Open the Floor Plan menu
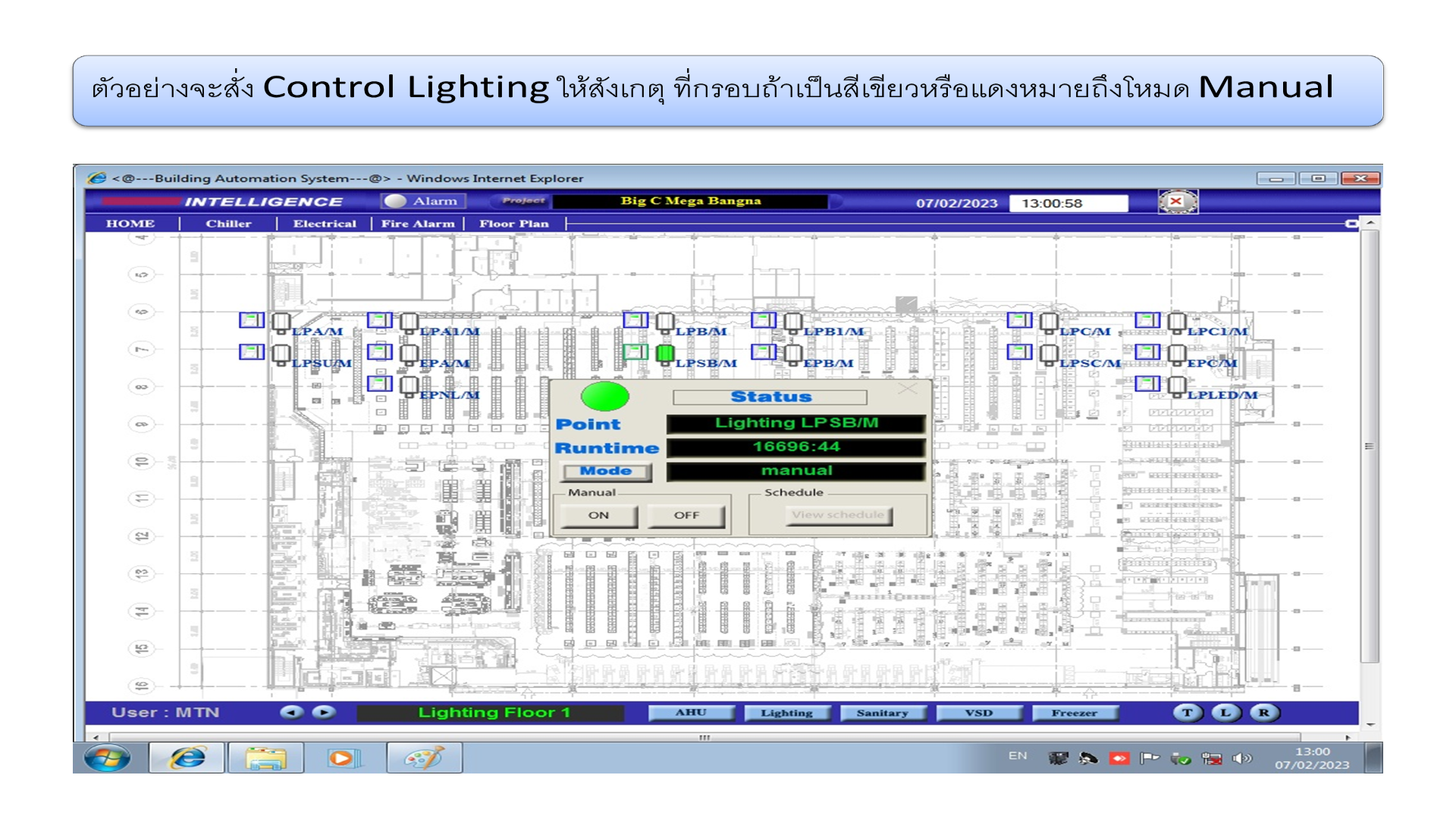This screenshot has width=1456, height=819. (x=513, y=224)
